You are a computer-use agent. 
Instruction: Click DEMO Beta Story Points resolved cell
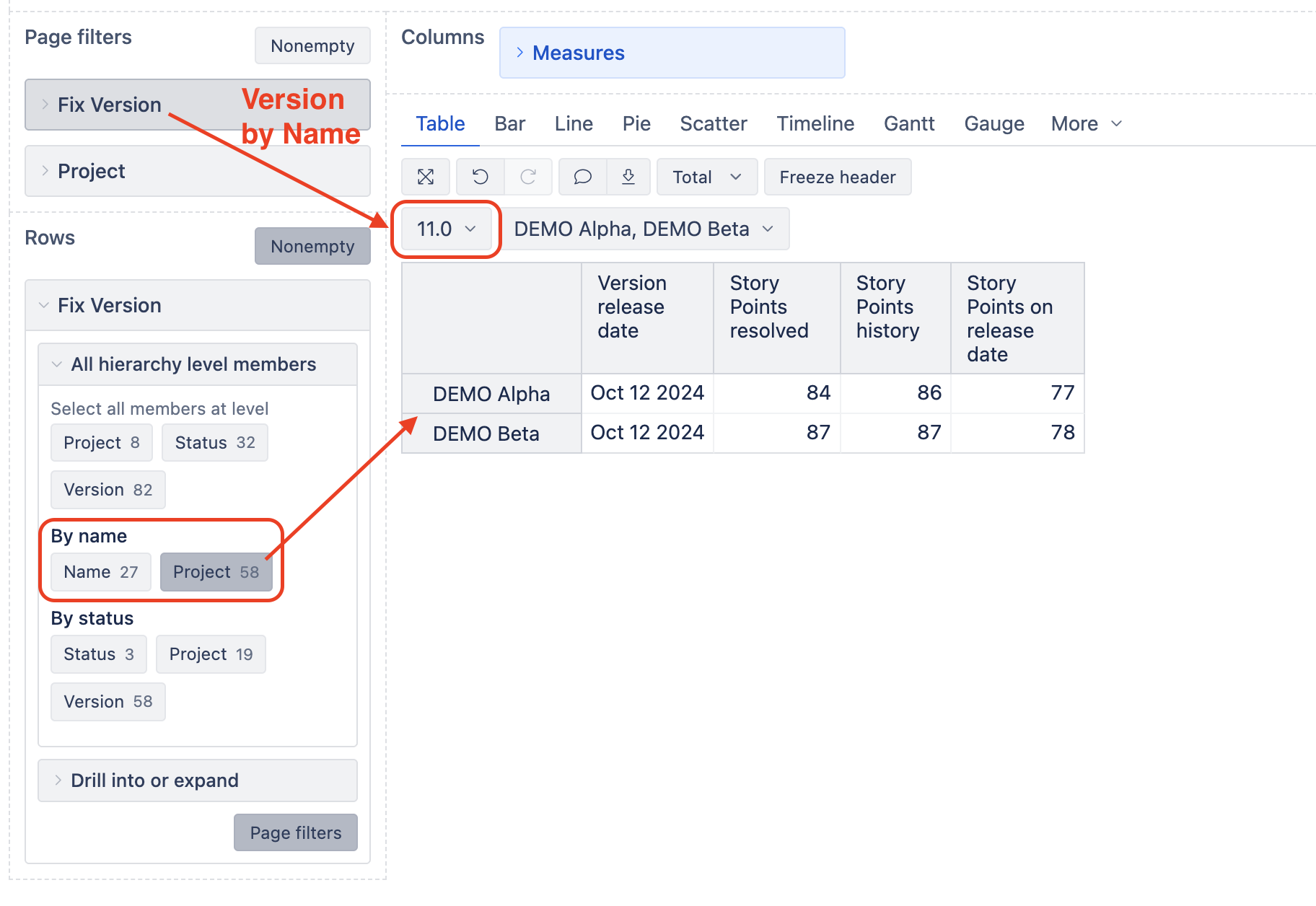coord(777,433)
